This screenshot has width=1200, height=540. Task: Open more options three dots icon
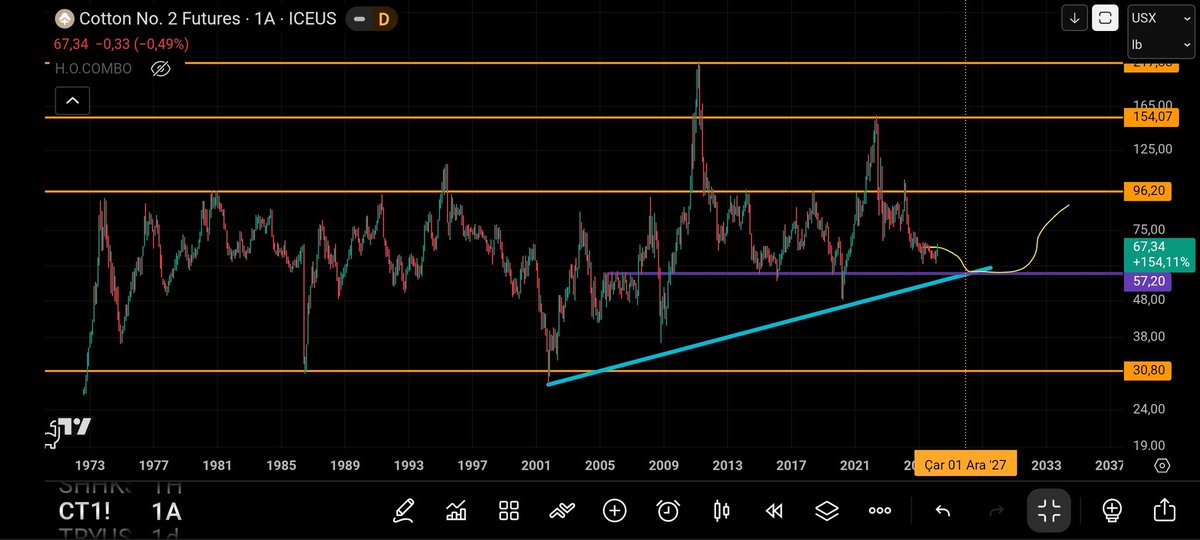879,511
